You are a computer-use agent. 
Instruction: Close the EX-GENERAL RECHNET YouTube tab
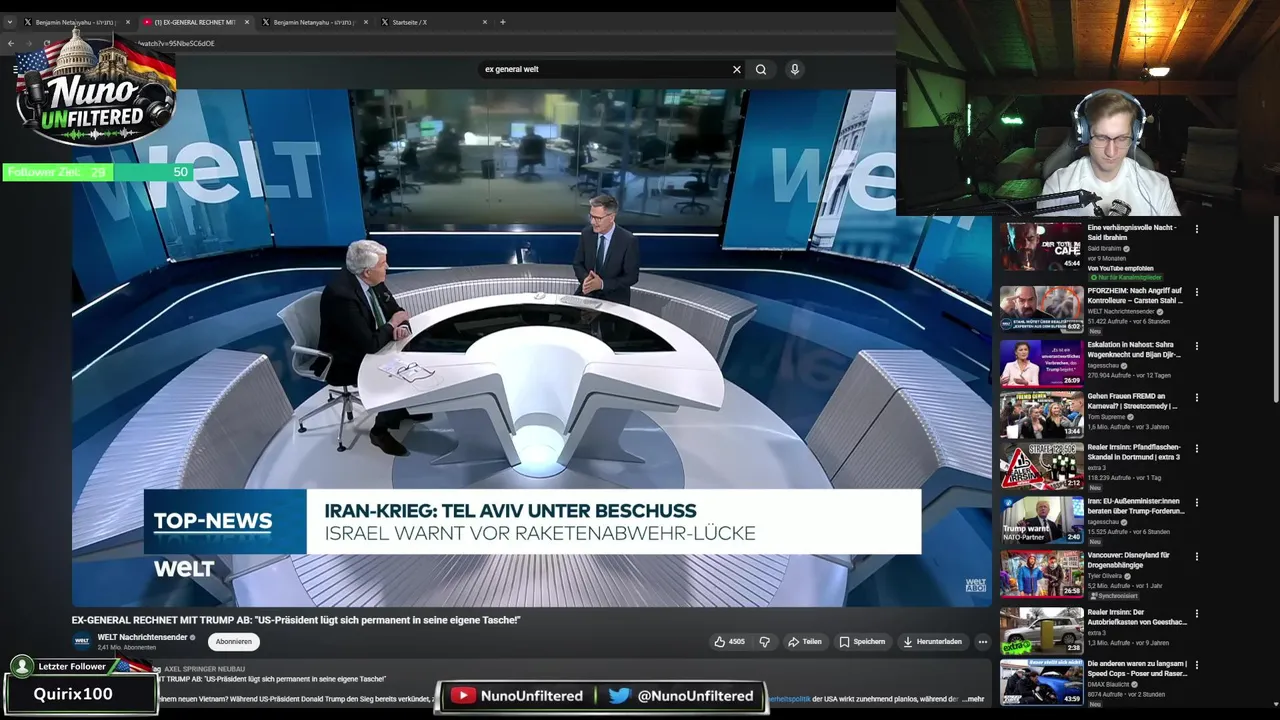point(247,22)
